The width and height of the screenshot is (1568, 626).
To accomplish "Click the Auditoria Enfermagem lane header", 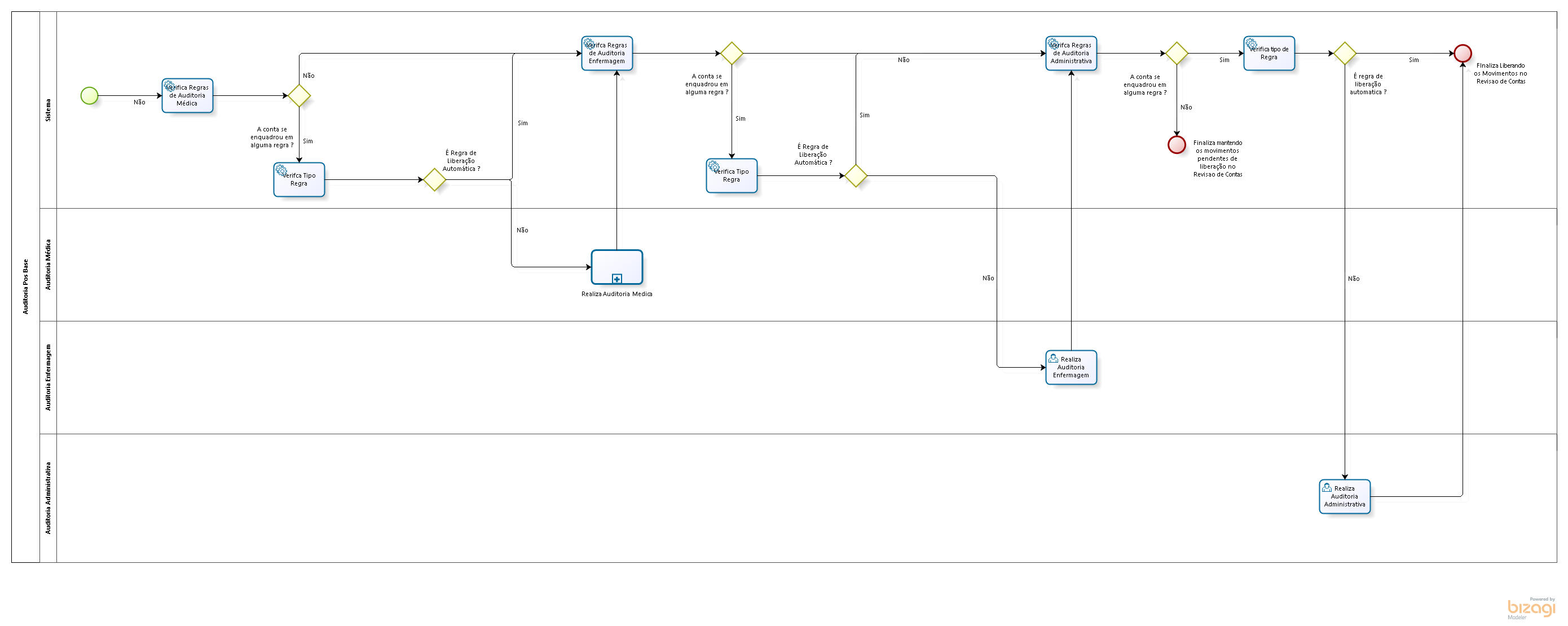I will (x=48, y=377).
